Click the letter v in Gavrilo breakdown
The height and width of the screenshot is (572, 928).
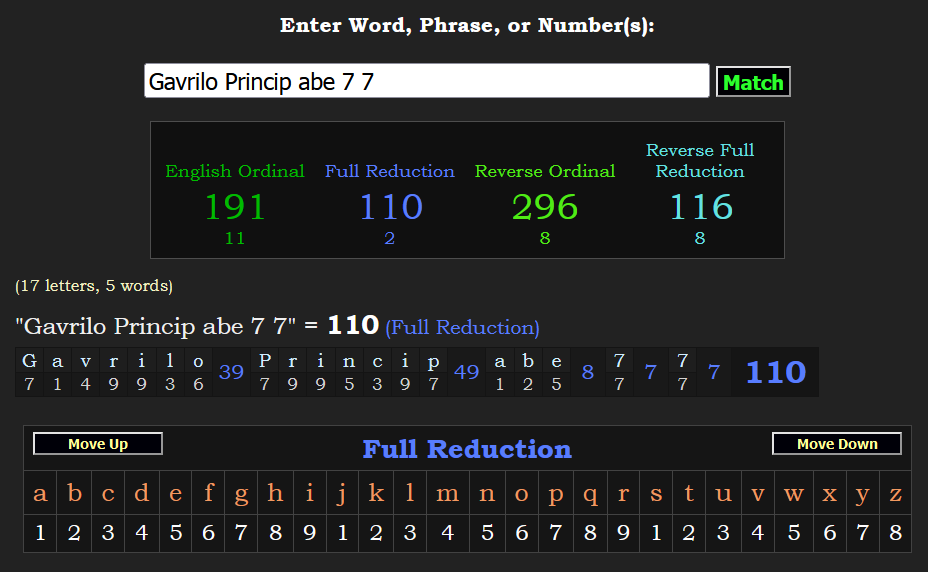(85, 361)
